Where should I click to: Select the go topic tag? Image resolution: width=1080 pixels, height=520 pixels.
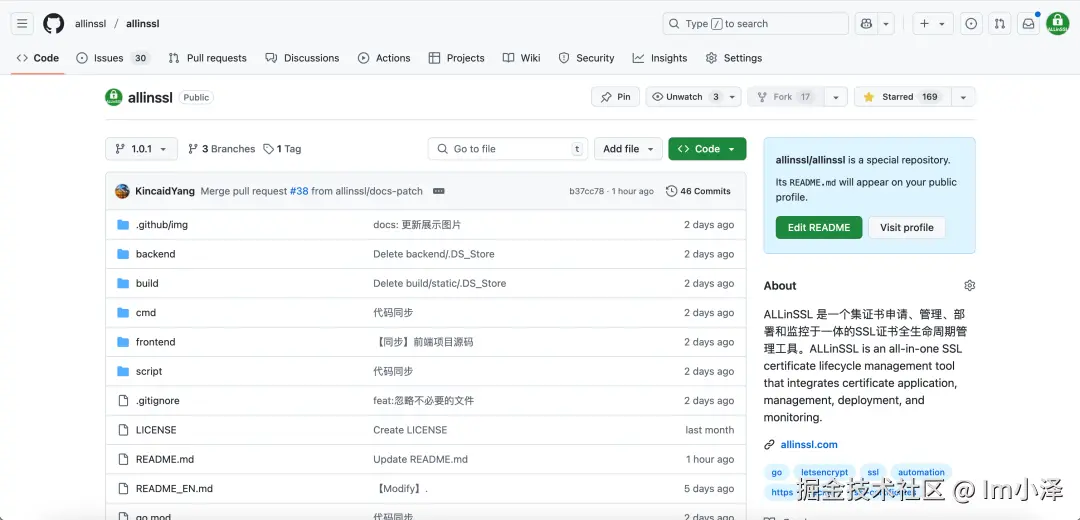click(x=777, y=472)
